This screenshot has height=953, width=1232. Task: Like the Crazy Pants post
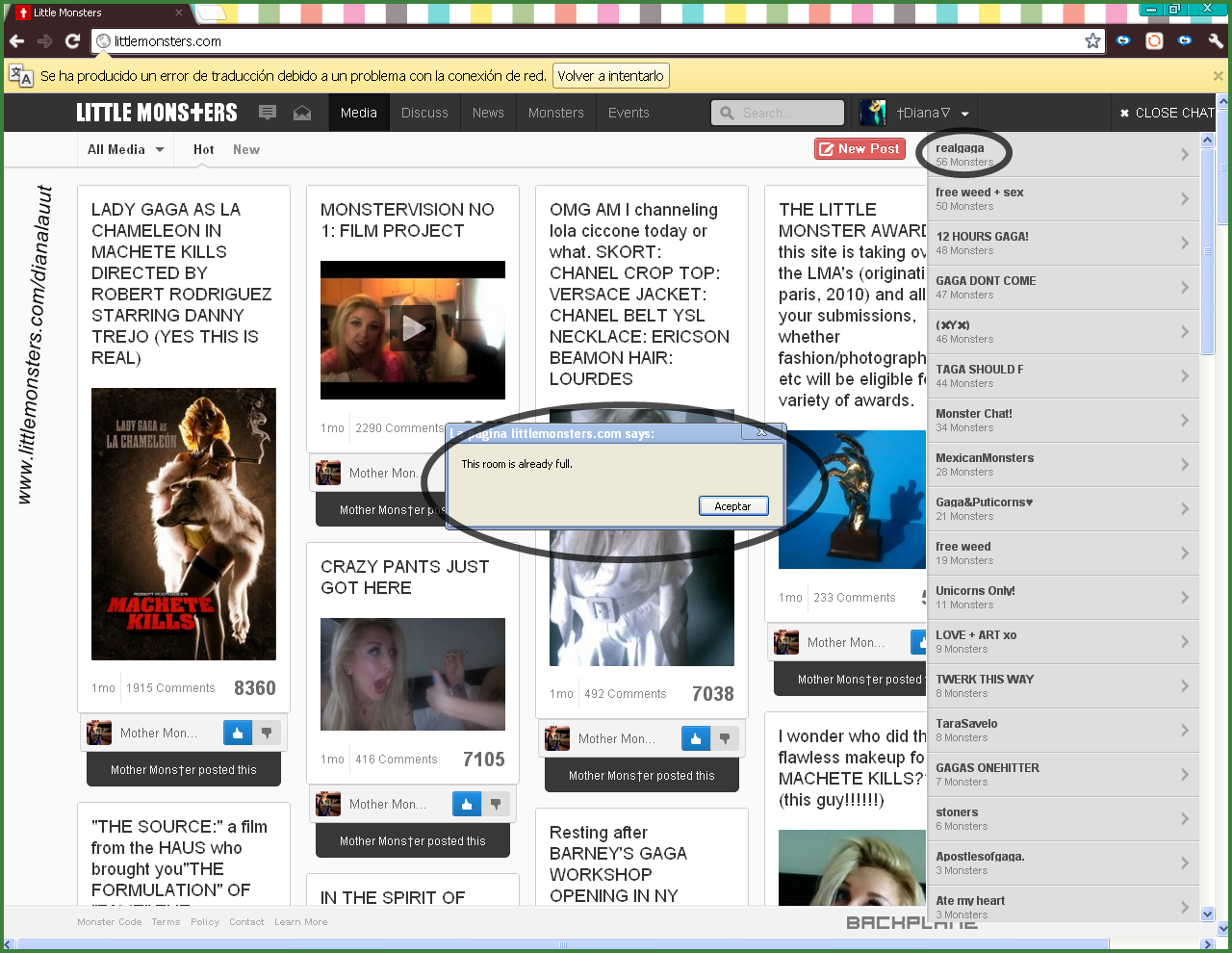pyautogui.click(x=467, y=804)
